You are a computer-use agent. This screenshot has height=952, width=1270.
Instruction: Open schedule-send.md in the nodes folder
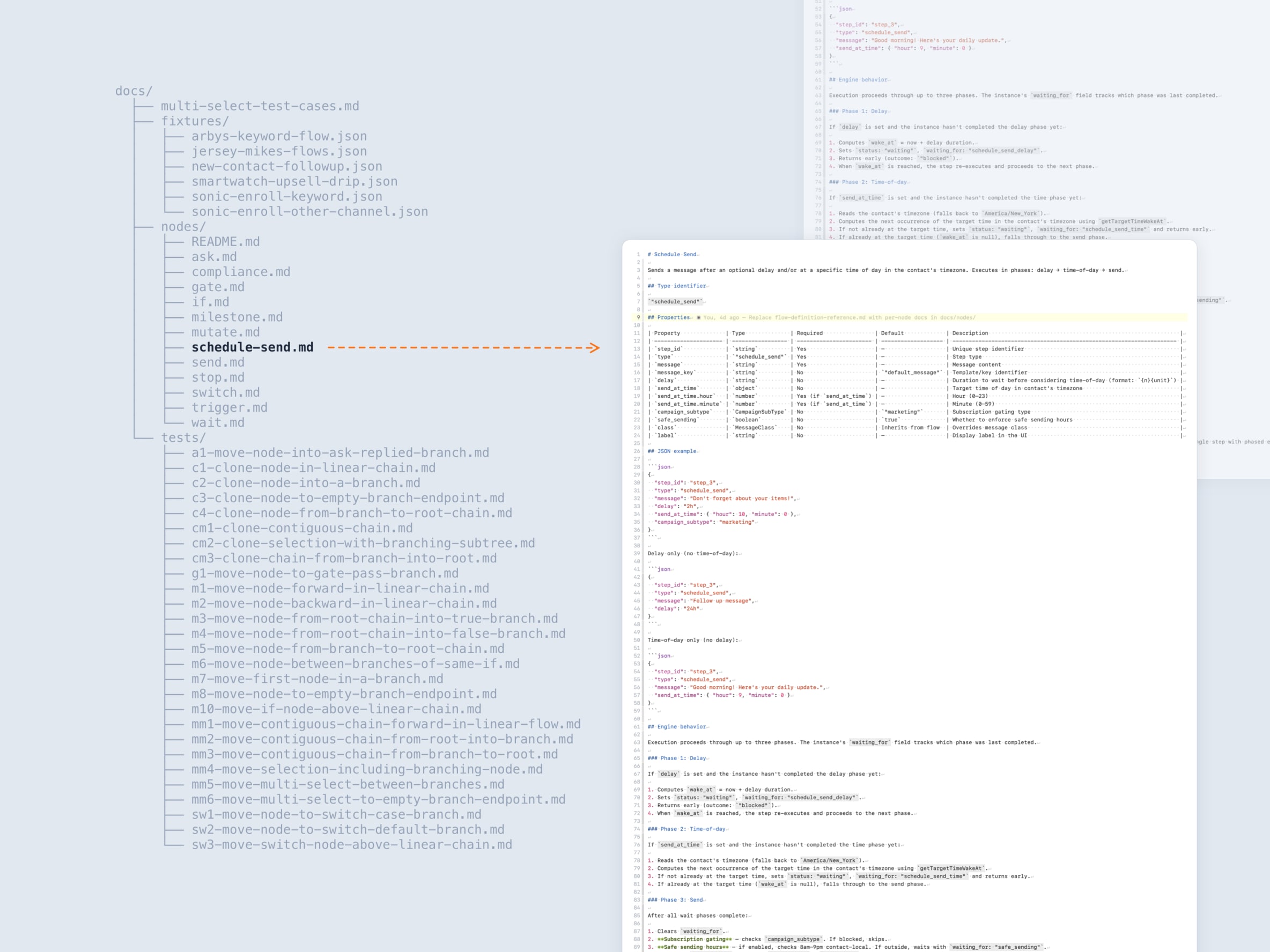click(x=252, y=347)
